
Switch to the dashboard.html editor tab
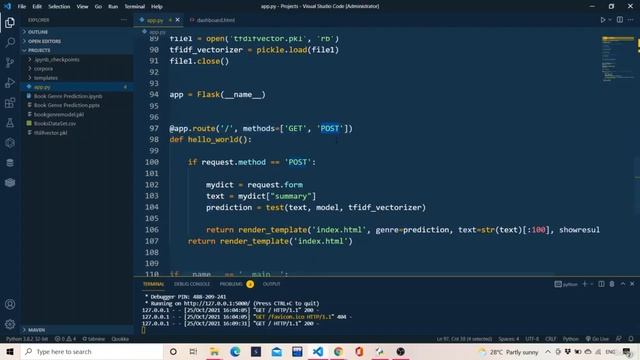(x=213, y=20)
